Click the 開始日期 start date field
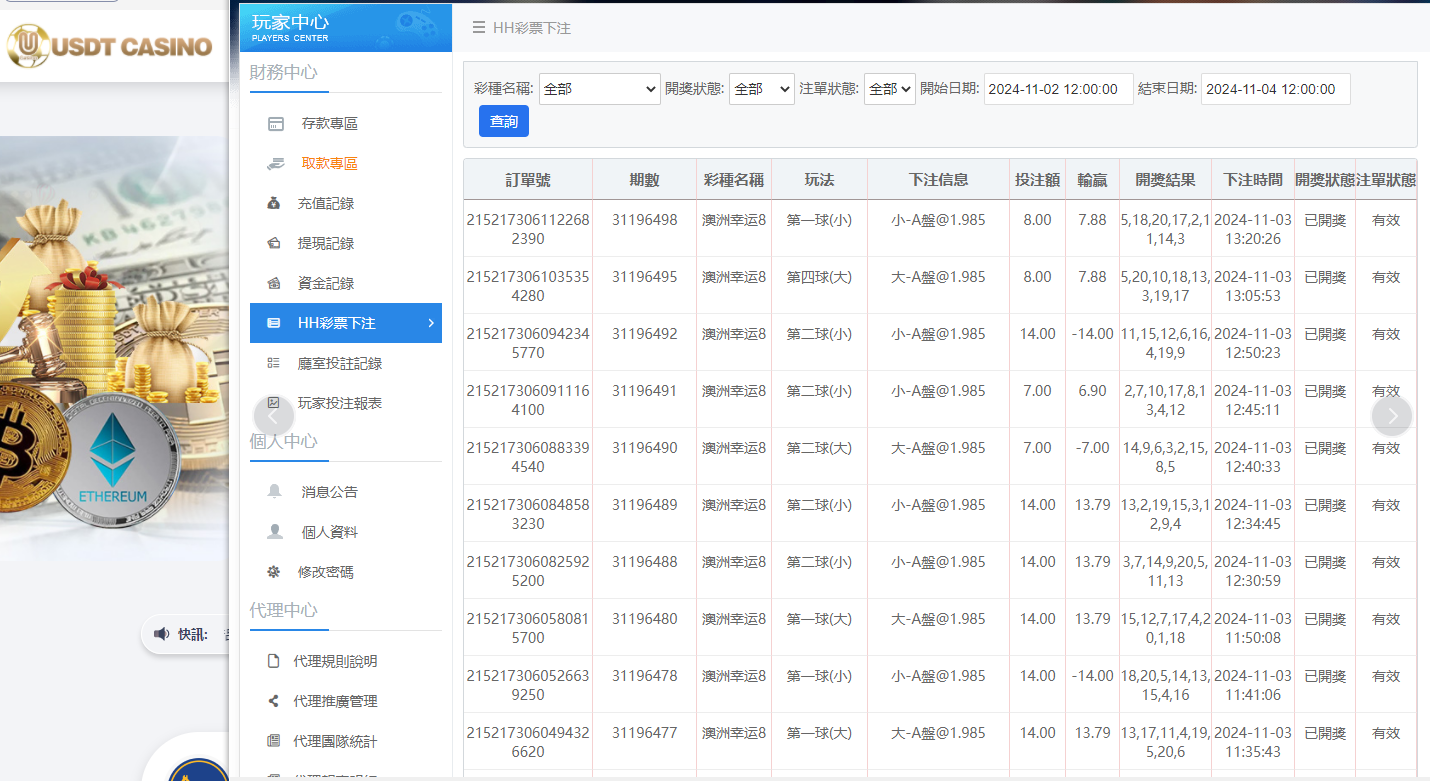Screen dimensions: 1430x781 coord(1058,88)
